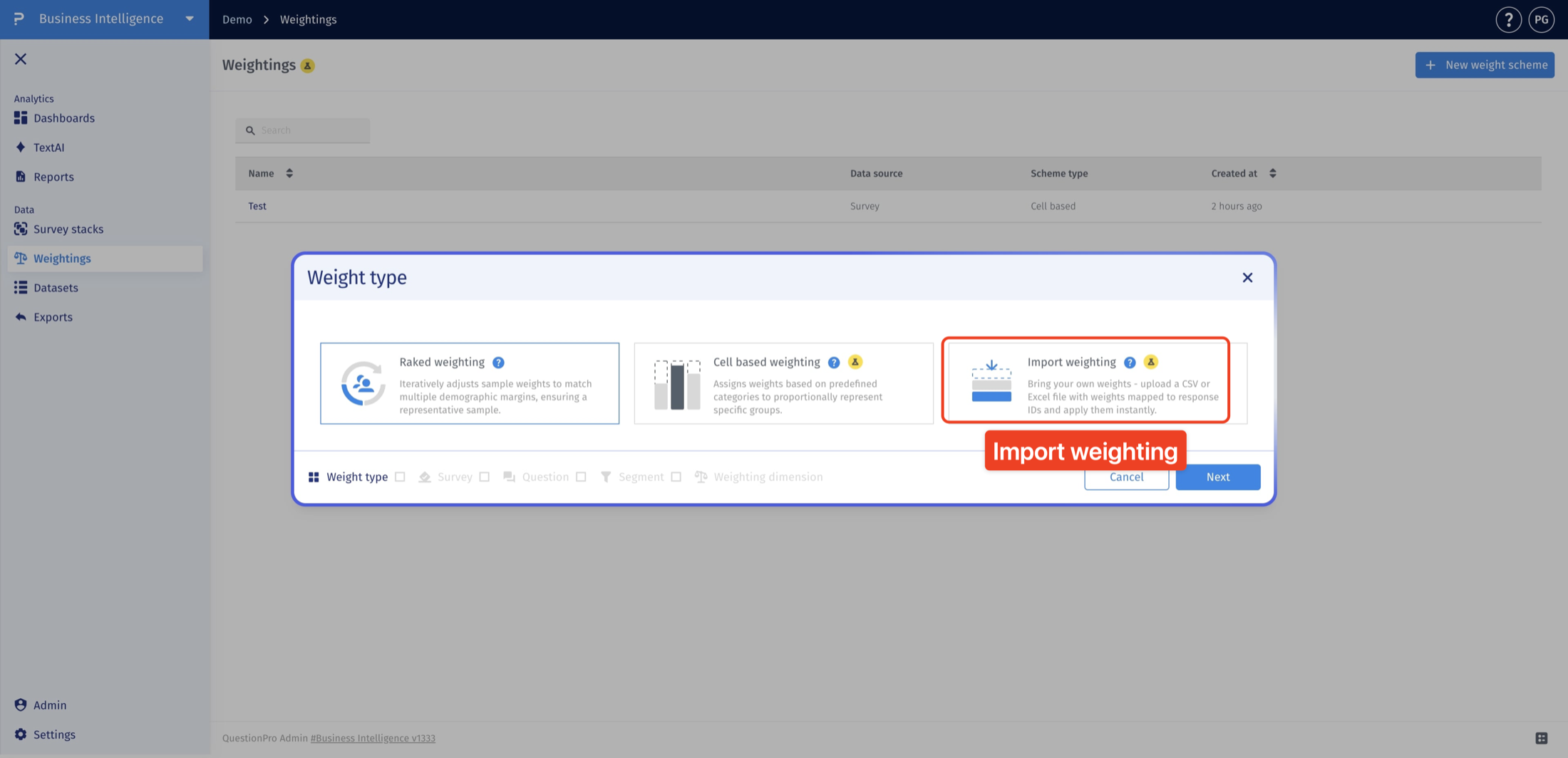Click the checkbox after Question step
The height and width of the screenshot is (758, 1568).
(x=581, y=477)
